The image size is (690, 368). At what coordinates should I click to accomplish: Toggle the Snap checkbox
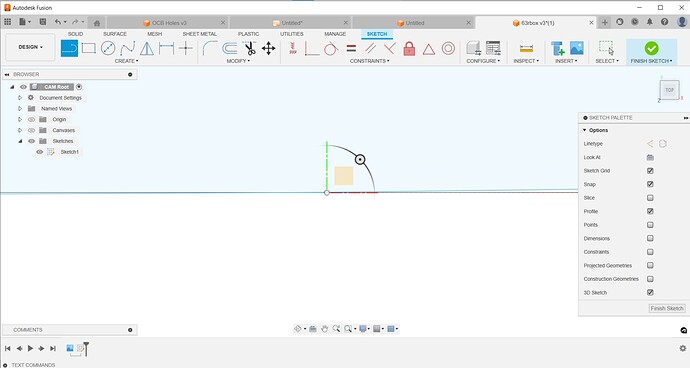coord(650,184)
